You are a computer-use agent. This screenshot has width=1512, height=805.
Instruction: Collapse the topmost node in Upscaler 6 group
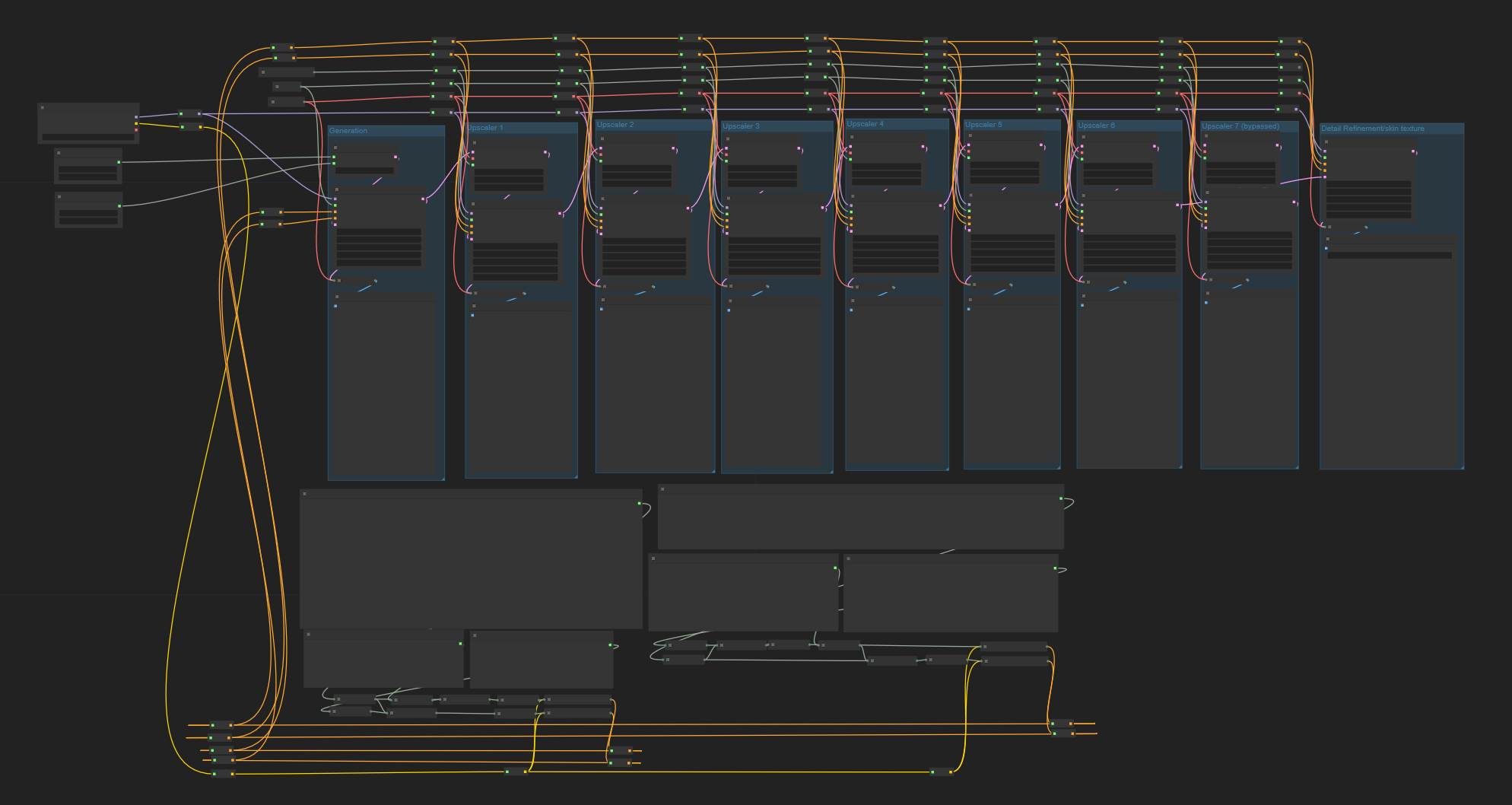coord(1083,138)
